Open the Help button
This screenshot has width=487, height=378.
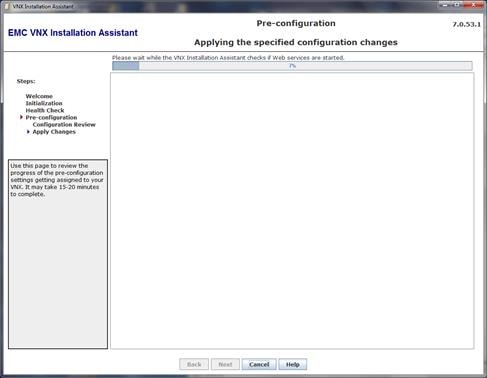[x=293, y=364]
